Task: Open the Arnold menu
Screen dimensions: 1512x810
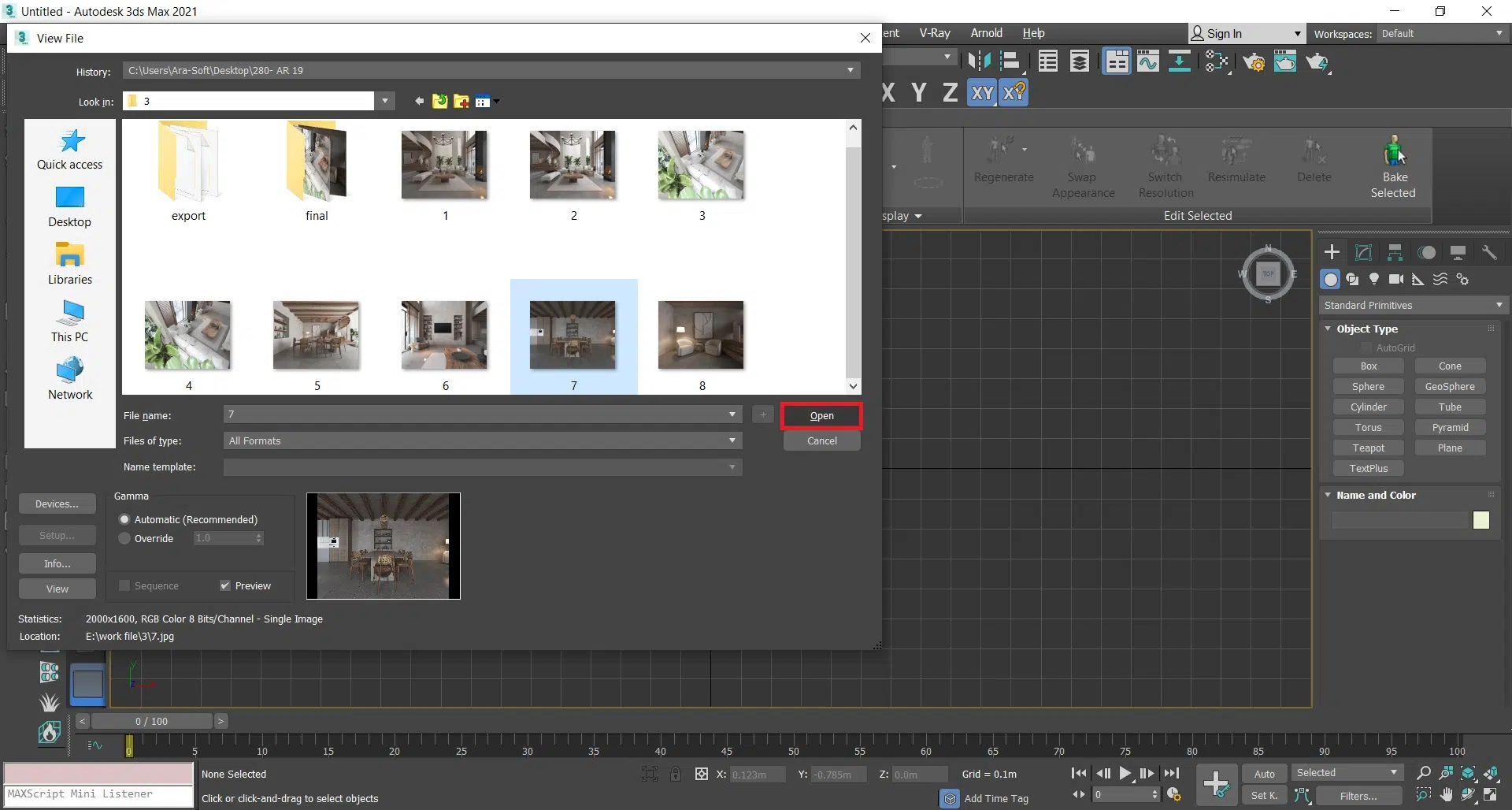Action: coord(986,33)
